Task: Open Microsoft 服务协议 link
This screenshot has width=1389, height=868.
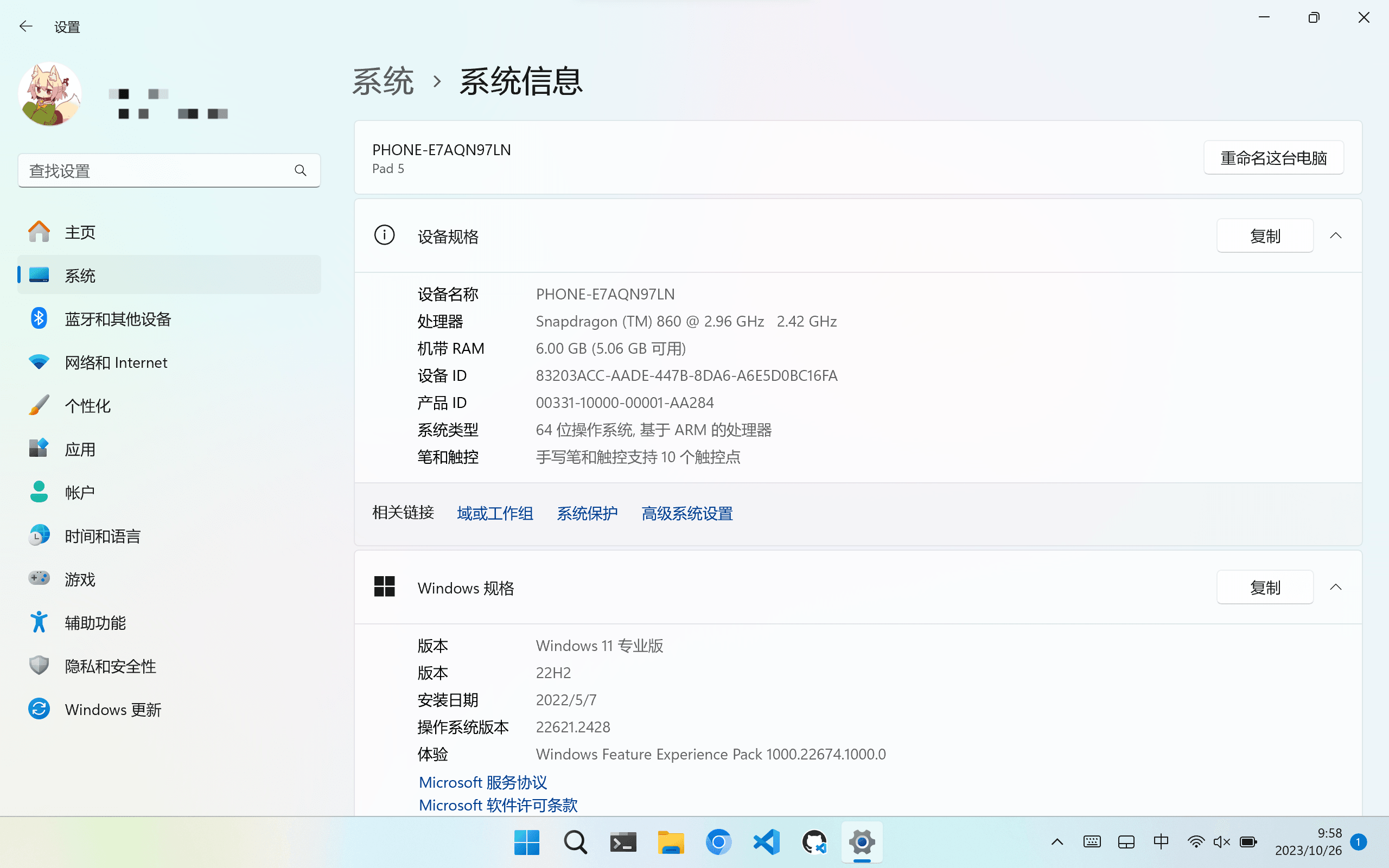Action: click(483, 782)
